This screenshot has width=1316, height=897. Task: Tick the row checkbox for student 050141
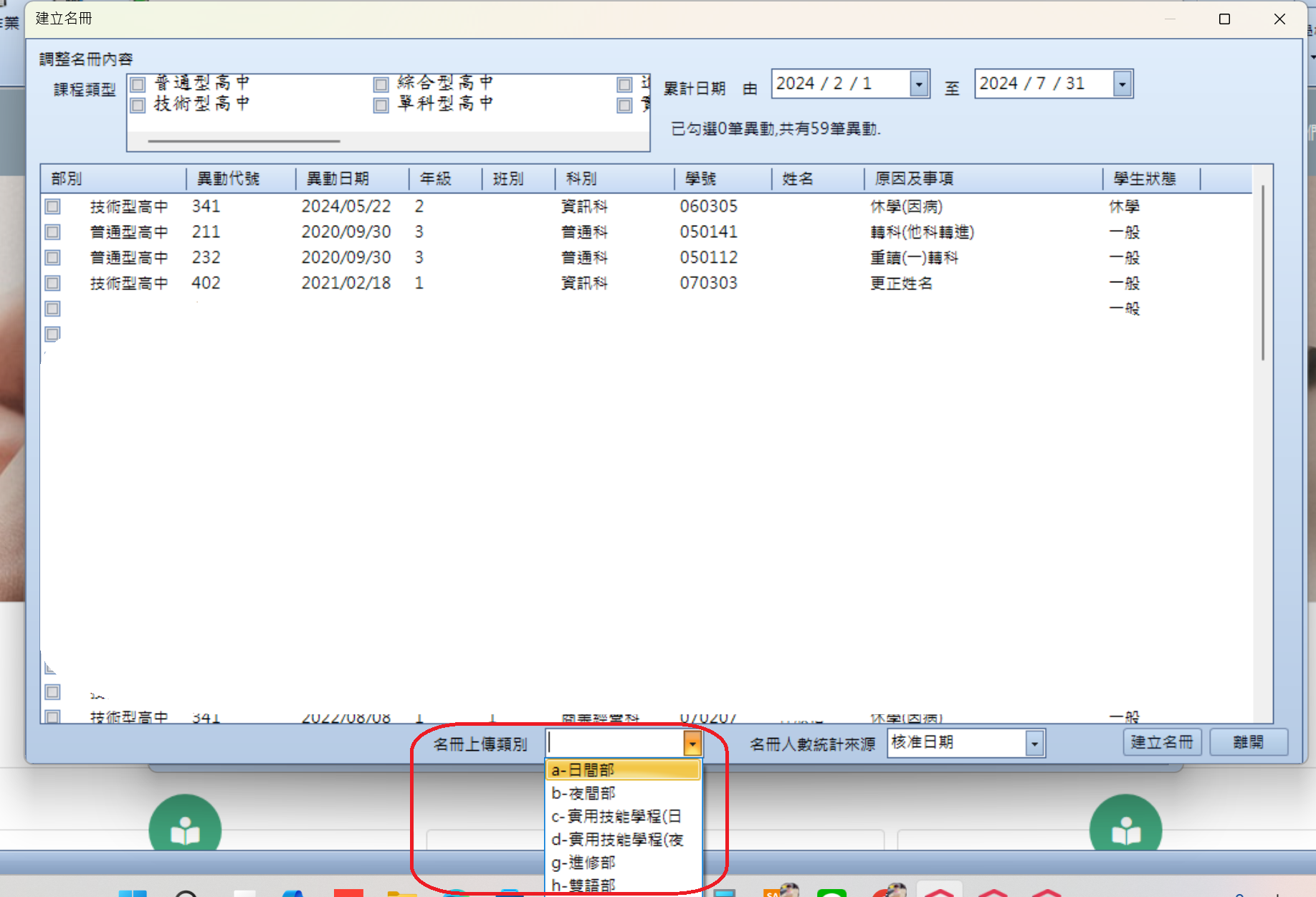(x=52, y=232)
